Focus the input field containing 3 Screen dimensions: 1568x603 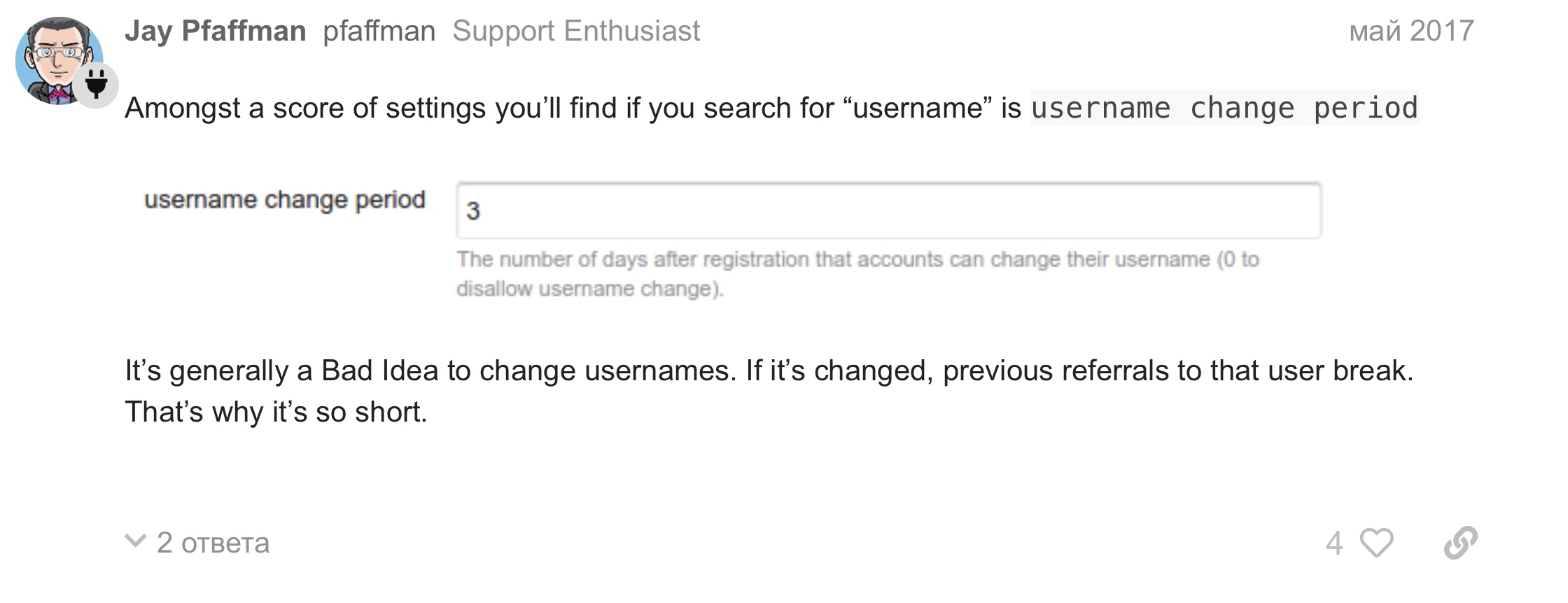pos(888,211)
